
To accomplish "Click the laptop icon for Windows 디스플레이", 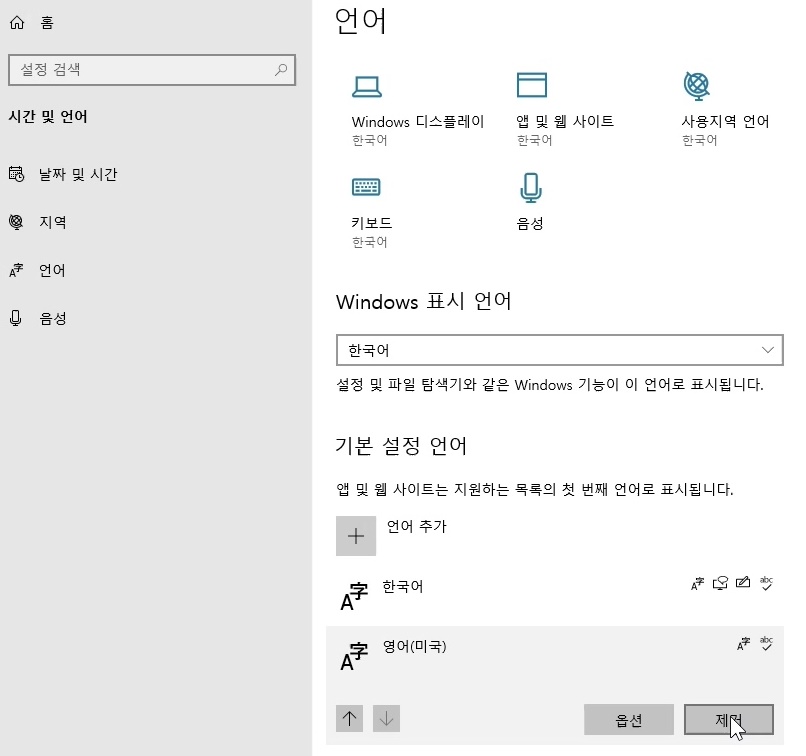I will tap(367, 86).
